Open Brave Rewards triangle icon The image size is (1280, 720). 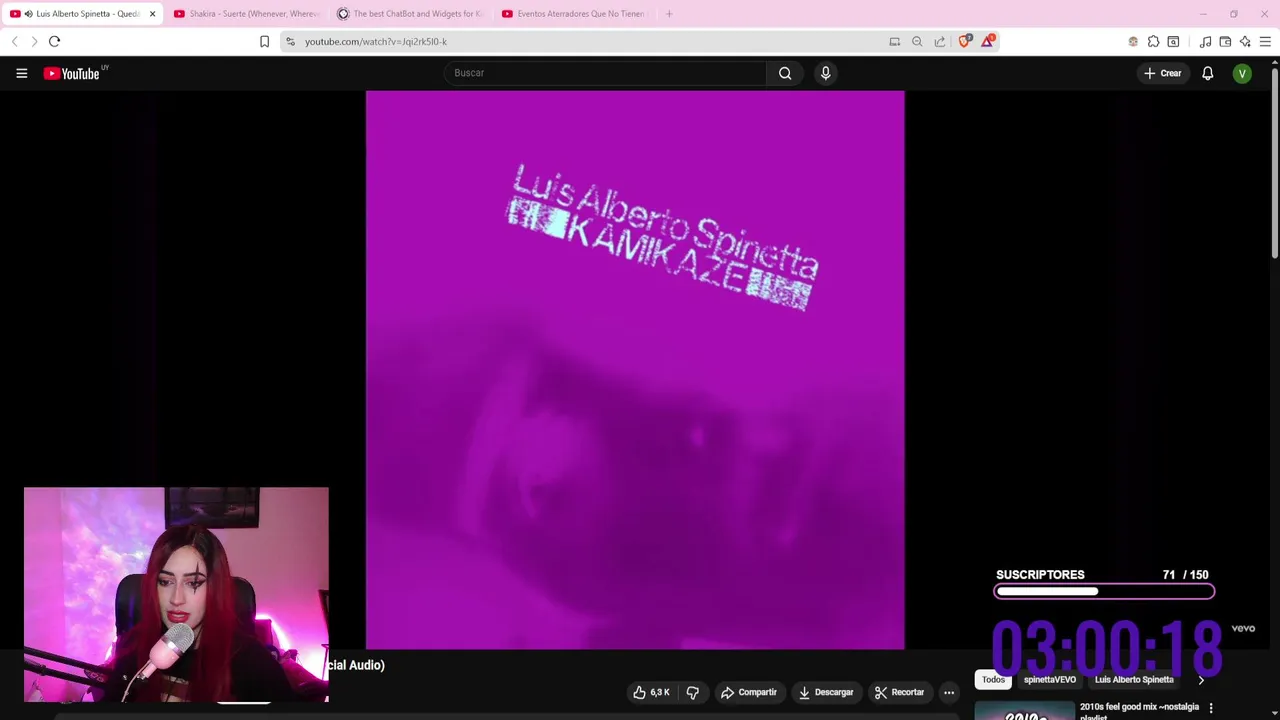click(x=988, y=41)
